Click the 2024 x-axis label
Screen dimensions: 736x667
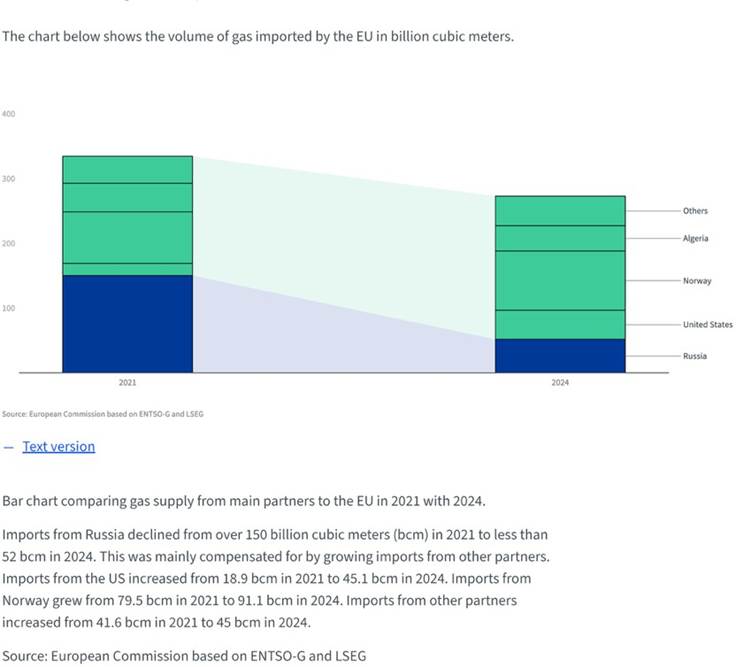[560, 383]
